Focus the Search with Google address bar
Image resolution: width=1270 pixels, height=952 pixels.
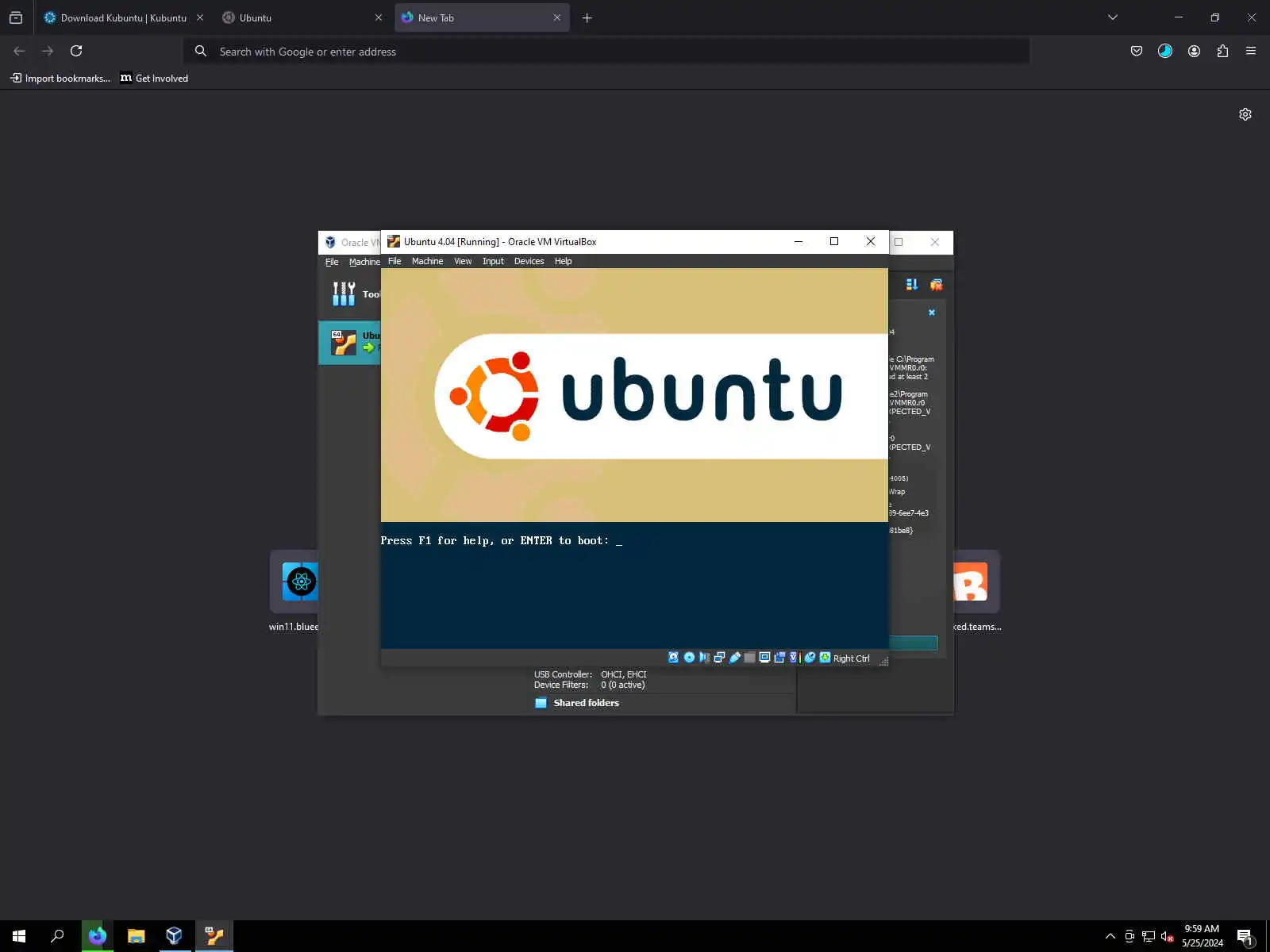click(x=607, y=51)
